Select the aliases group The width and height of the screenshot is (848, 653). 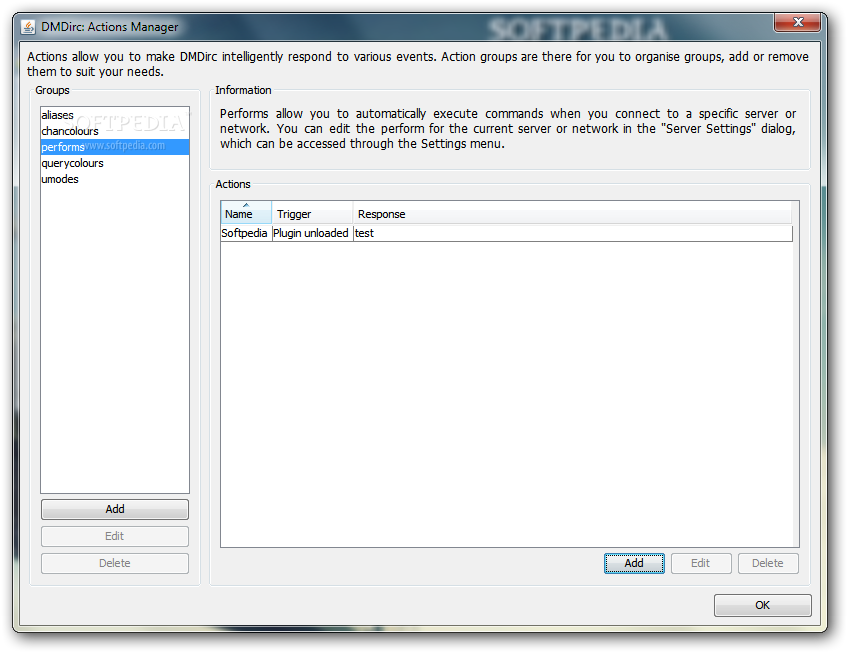115,115
